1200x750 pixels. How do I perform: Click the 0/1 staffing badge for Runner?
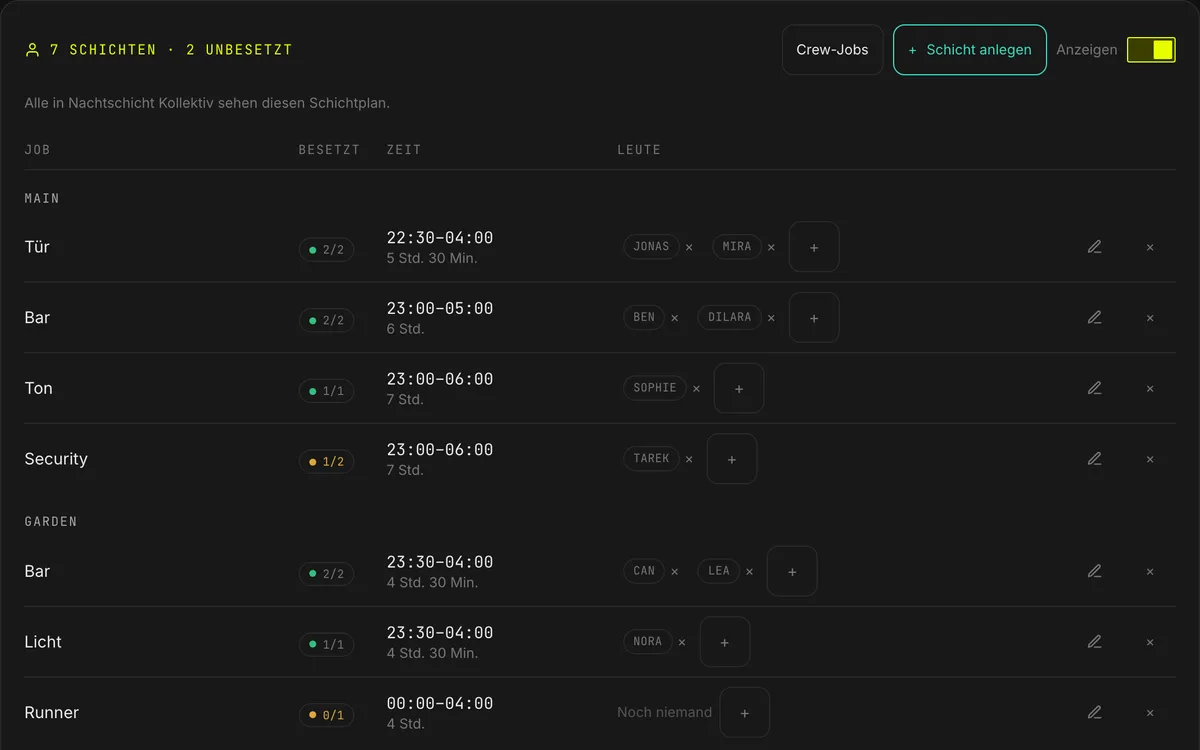coord(326,715)
